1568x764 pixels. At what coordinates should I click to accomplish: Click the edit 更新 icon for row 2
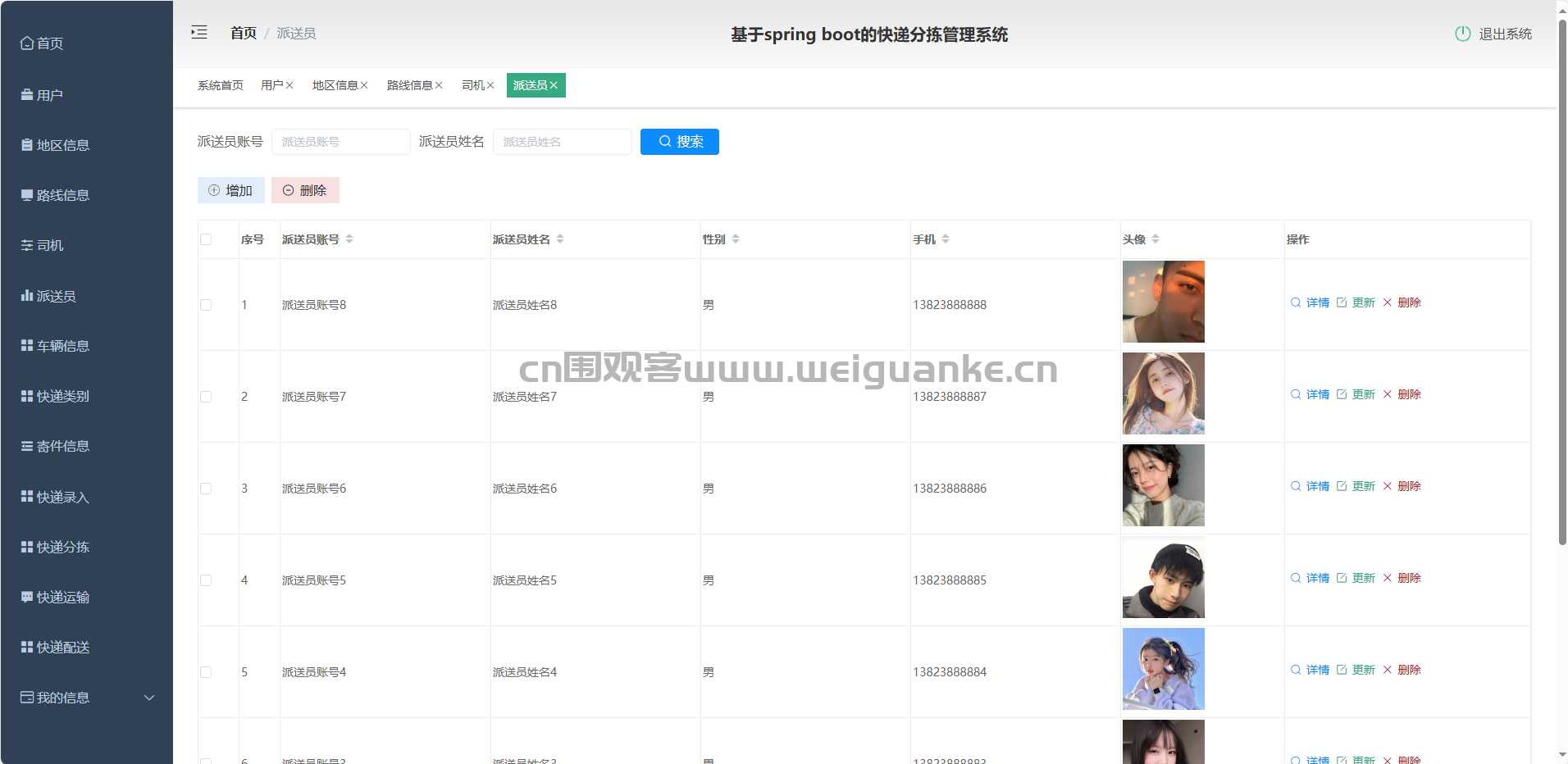(1342, 394)
